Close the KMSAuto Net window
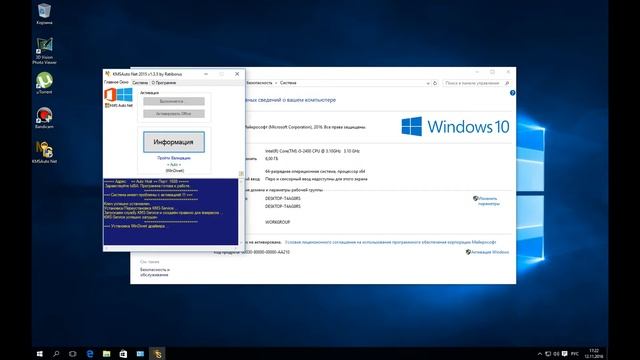640x360 pixels. coord(237,74)
